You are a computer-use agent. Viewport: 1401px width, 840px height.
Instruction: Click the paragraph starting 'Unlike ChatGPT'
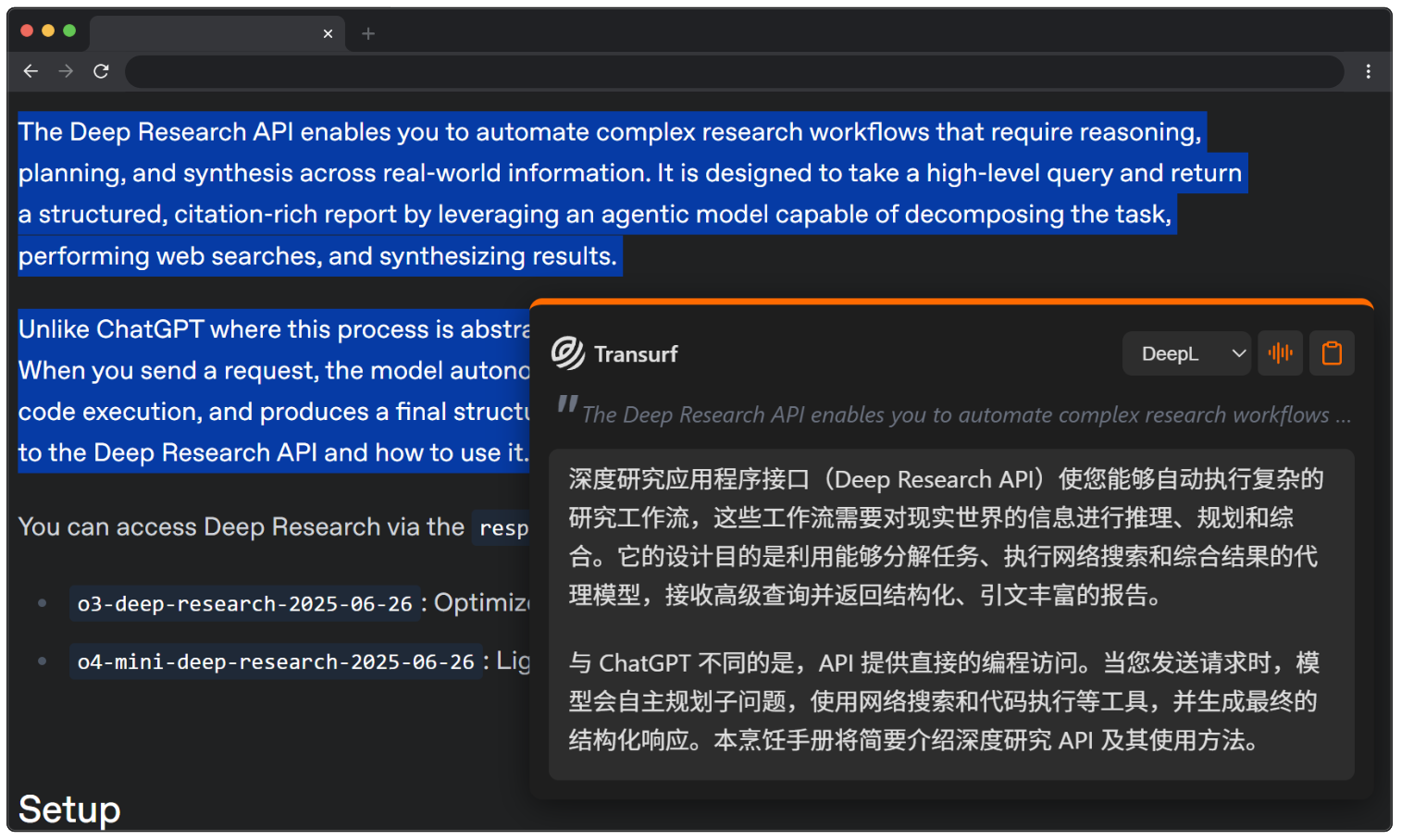pyautogui.click(x=274, y=390)
